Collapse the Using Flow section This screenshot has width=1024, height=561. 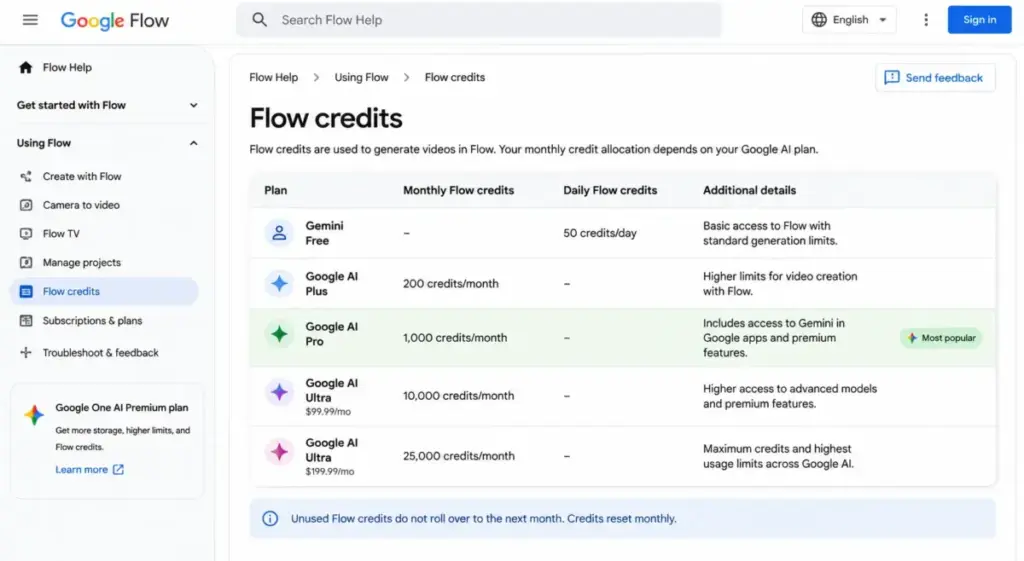pos(107,143)
